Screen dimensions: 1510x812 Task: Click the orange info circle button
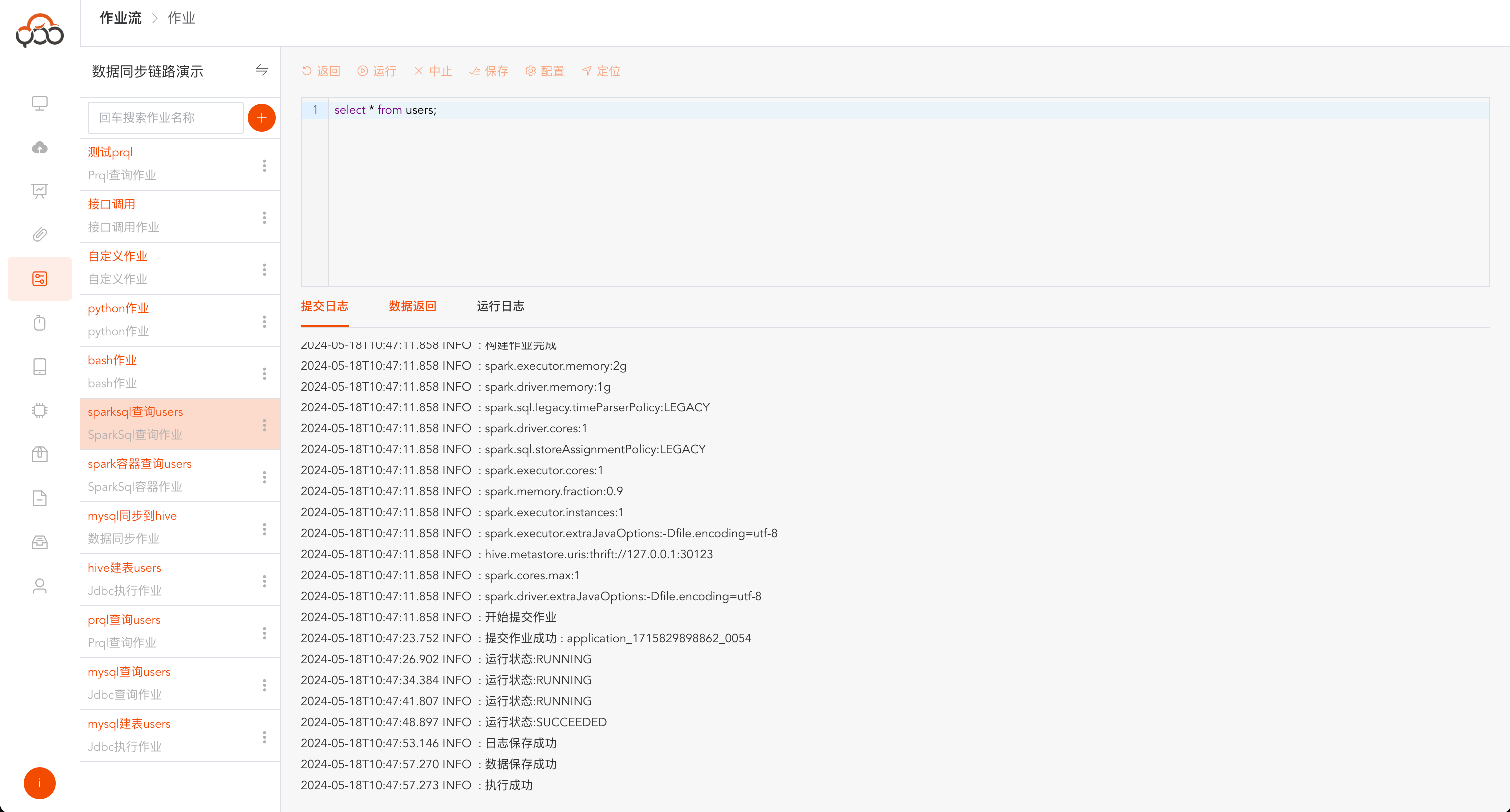tap(40, 783)
